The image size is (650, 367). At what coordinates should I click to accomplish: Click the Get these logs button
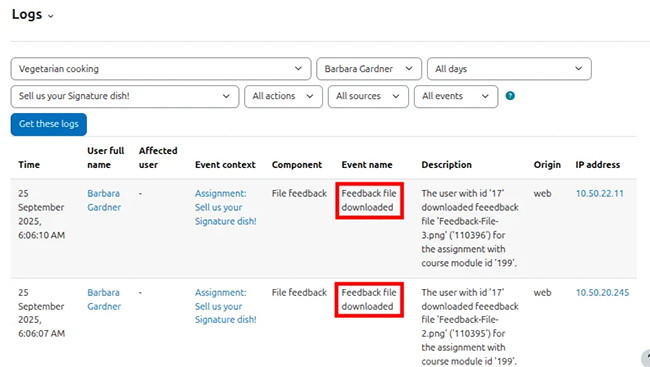49,124
